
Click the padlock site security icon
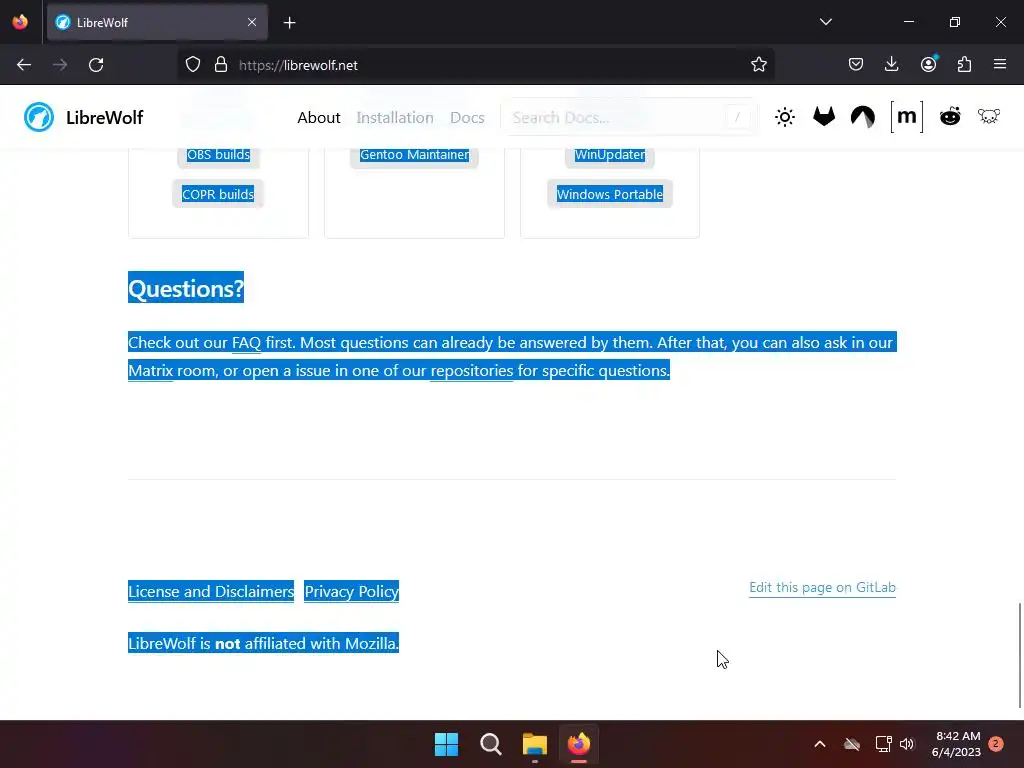(221, 65)
